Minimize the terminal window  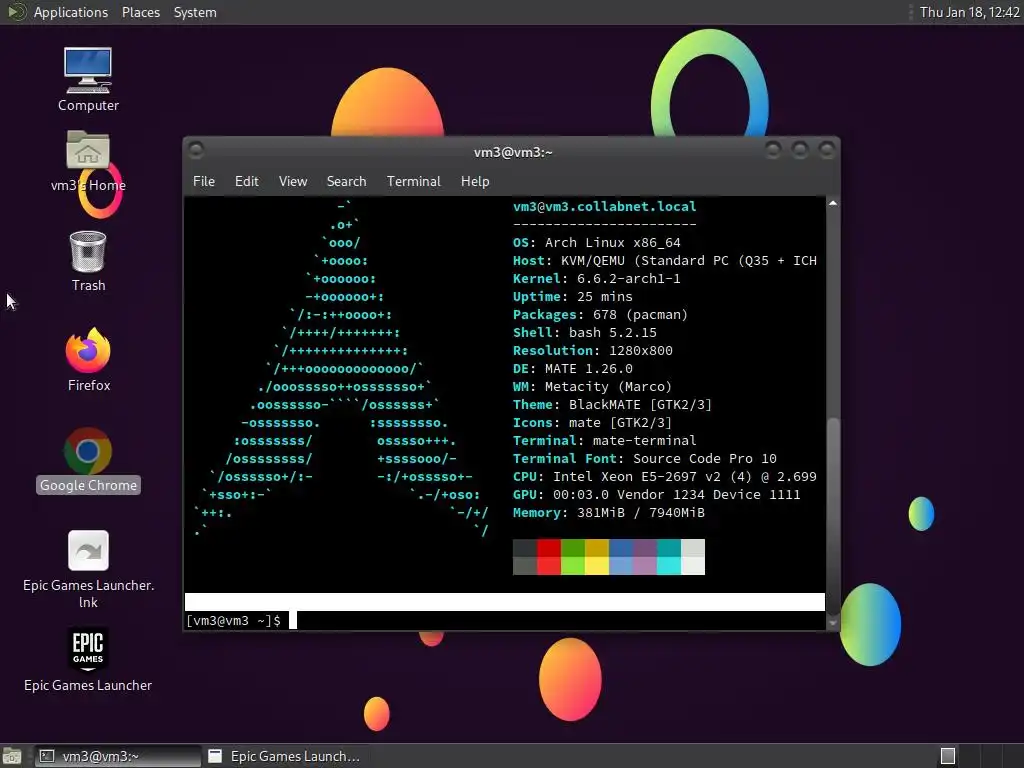pyautogui.click(x=773, y=150)
